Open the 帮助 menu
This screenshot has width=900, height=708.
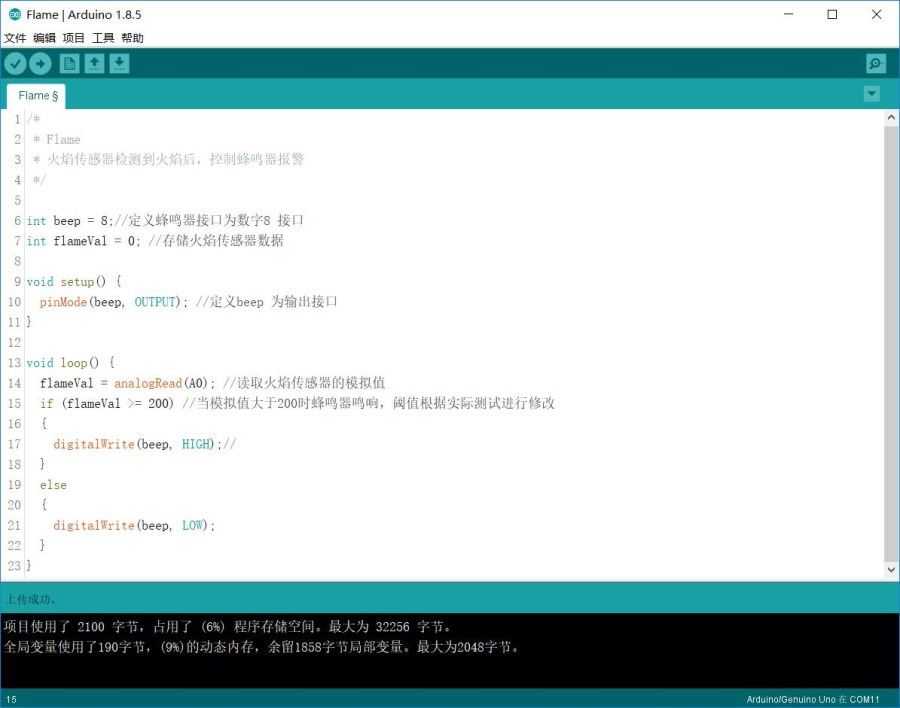coord(132,38)
